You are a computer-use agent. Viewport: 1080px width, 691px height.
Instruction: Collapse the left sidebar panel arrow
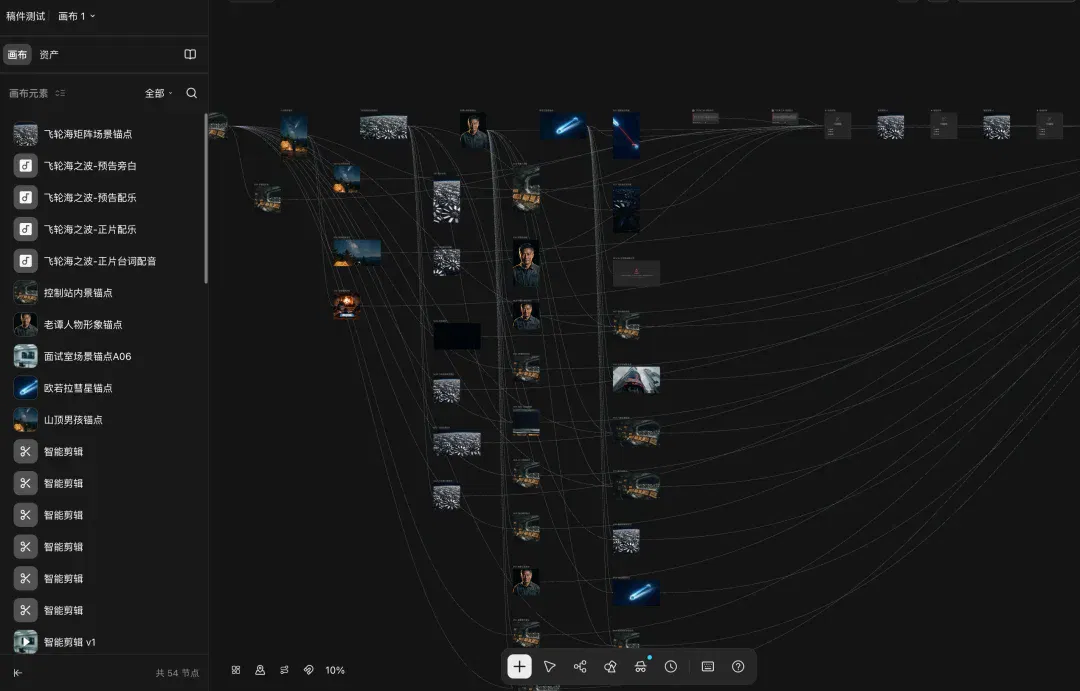(18, 672)
